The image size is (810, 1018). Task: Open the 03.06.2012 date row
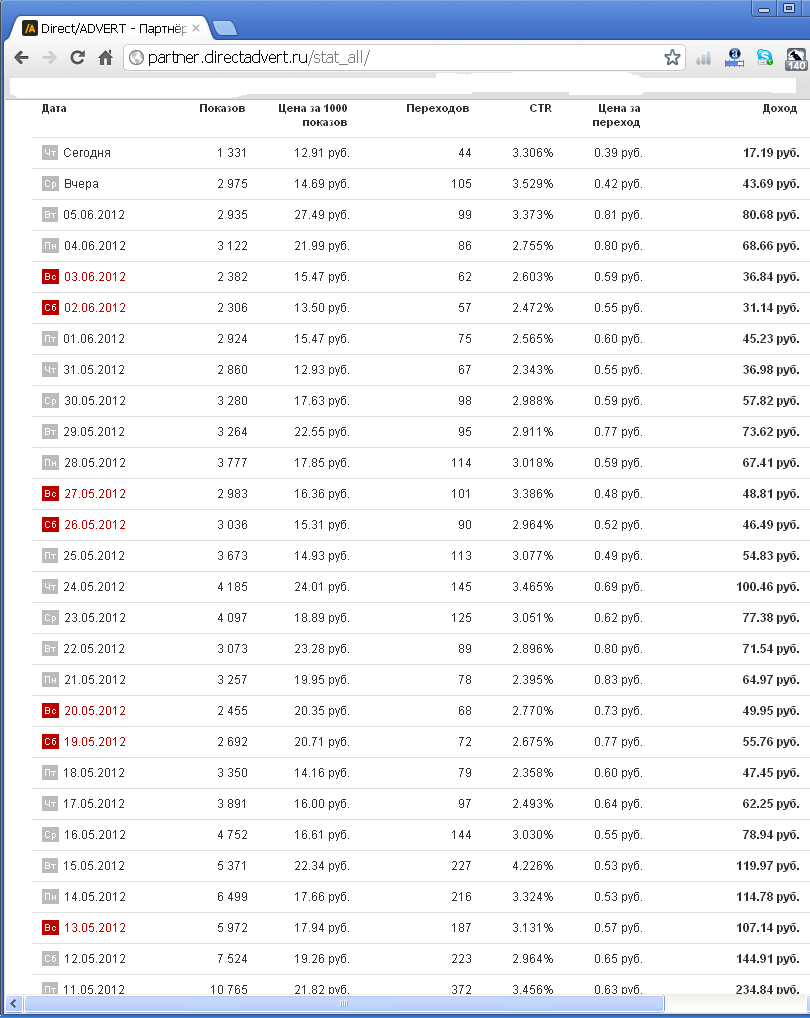[x=94, y=277]
